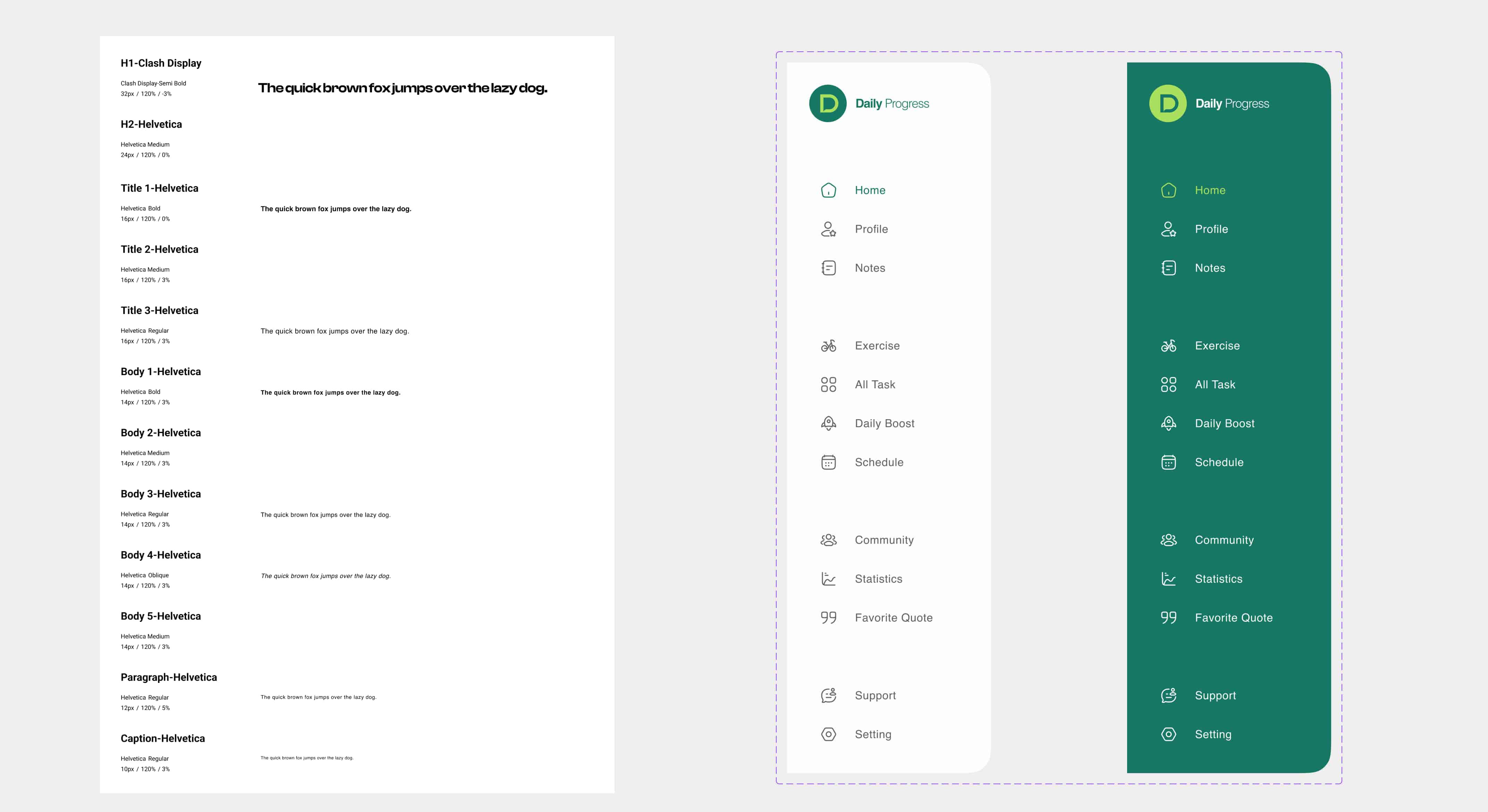Click the Favorite Quote quotation icon
The width and height of the screenshot is (1488, 812).
click(x=828, y=617)
